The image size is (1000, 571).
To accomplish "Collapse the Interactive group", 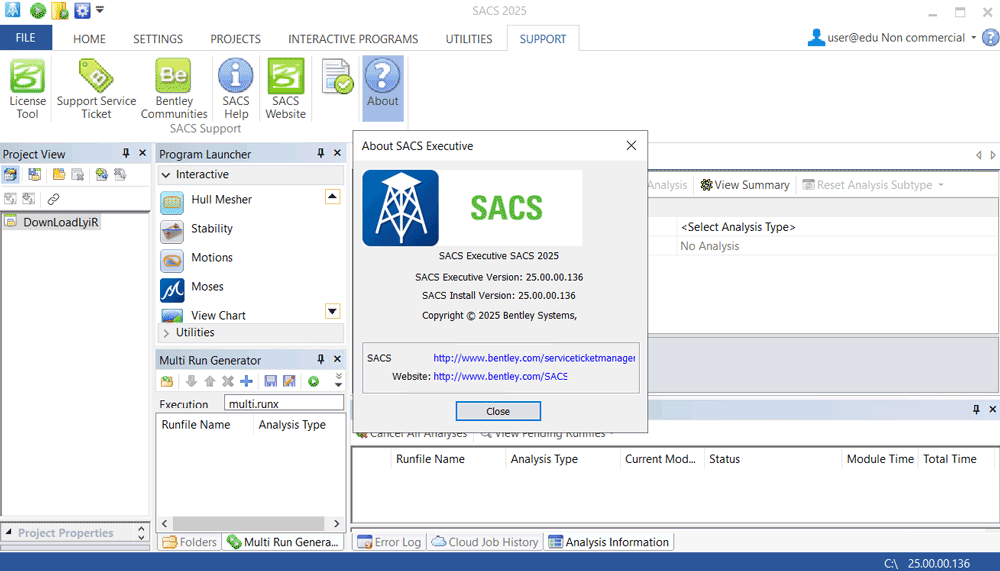I will tap(166, 175).
